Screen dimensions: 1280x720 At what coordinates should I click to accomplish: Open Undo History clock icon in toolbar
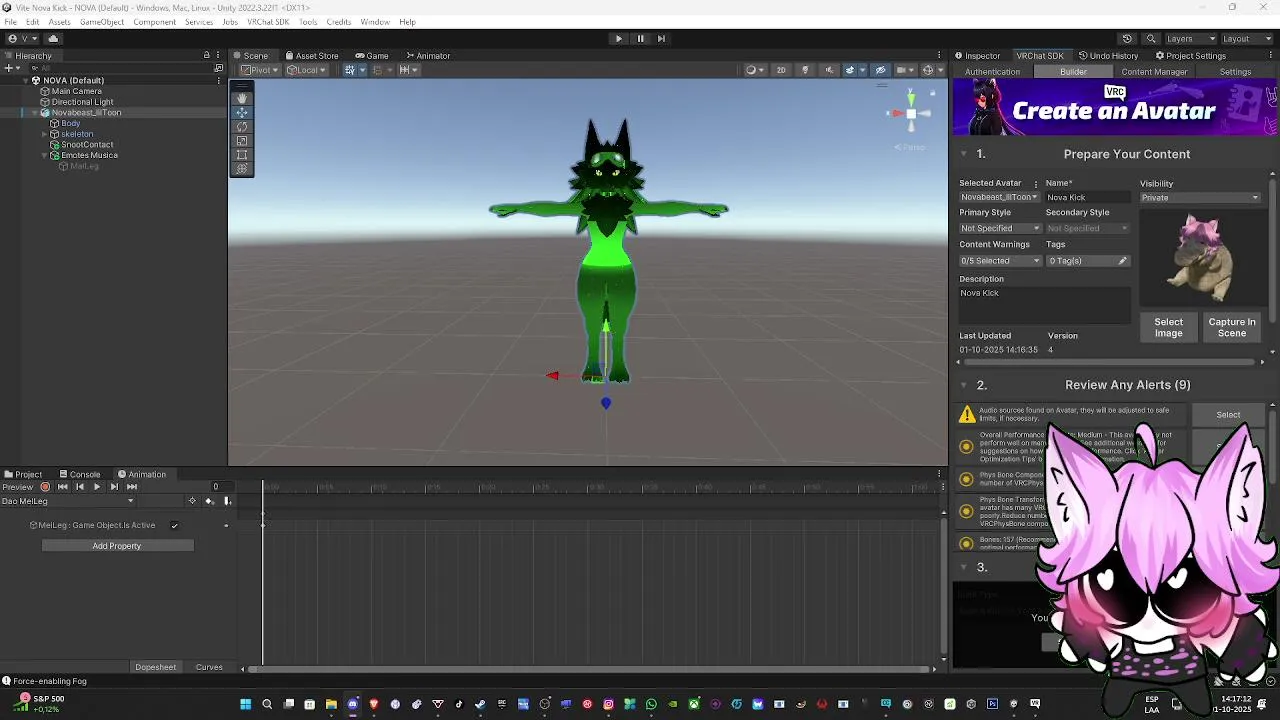[x=1127, y=38]
